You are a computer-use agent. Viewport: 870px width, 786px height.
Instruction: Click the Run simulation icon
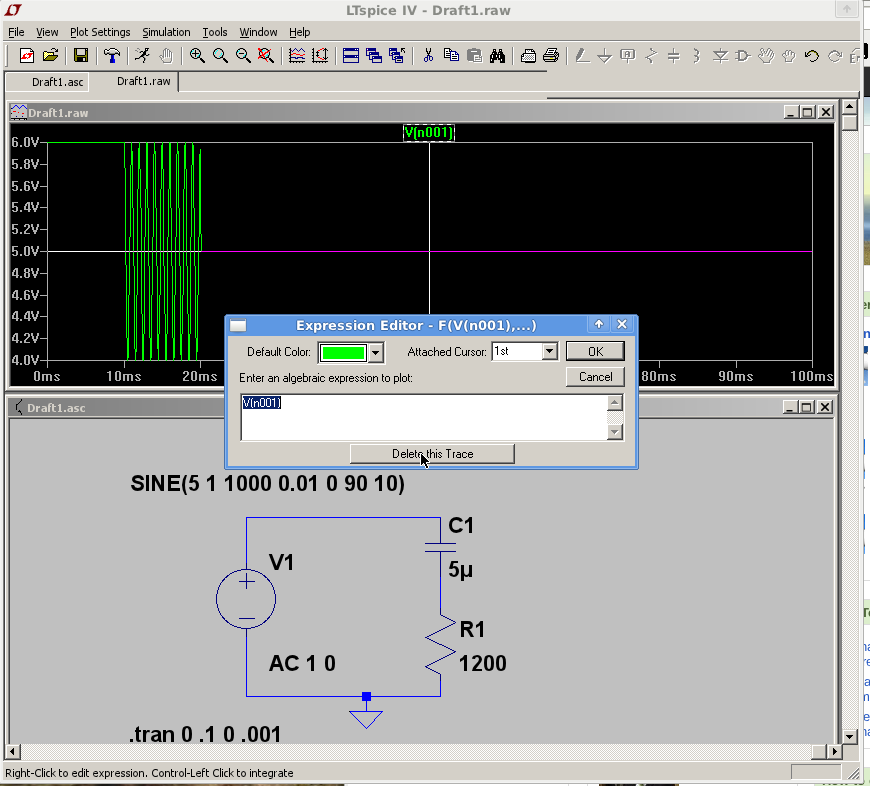coord(142,55)
